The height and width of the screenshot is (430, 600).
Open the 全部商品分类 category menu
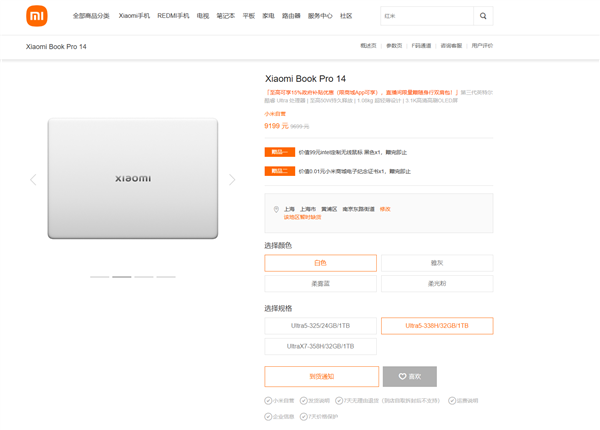click(91, 16)
